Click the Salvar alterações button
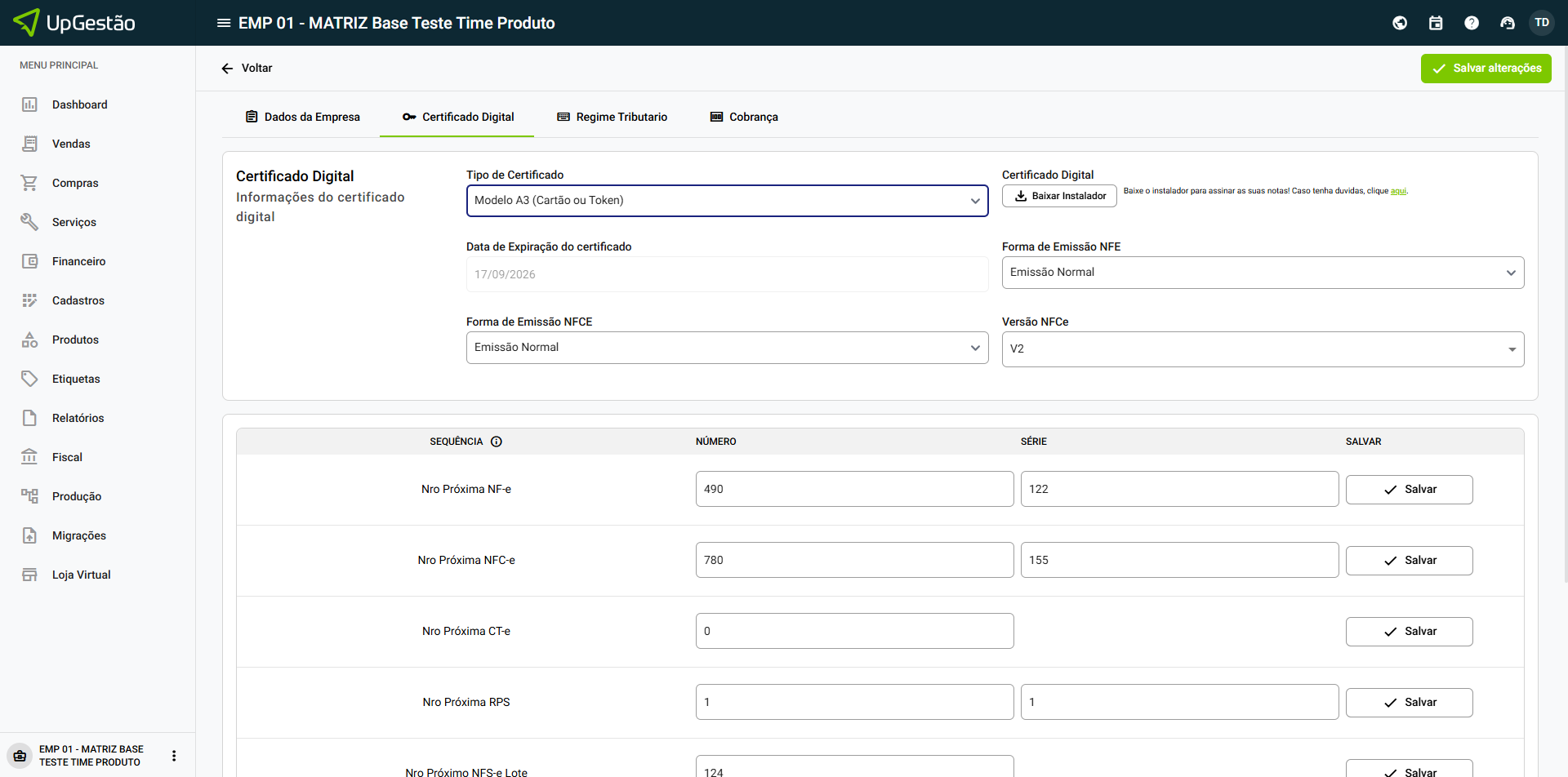 tap(1486, 69)
